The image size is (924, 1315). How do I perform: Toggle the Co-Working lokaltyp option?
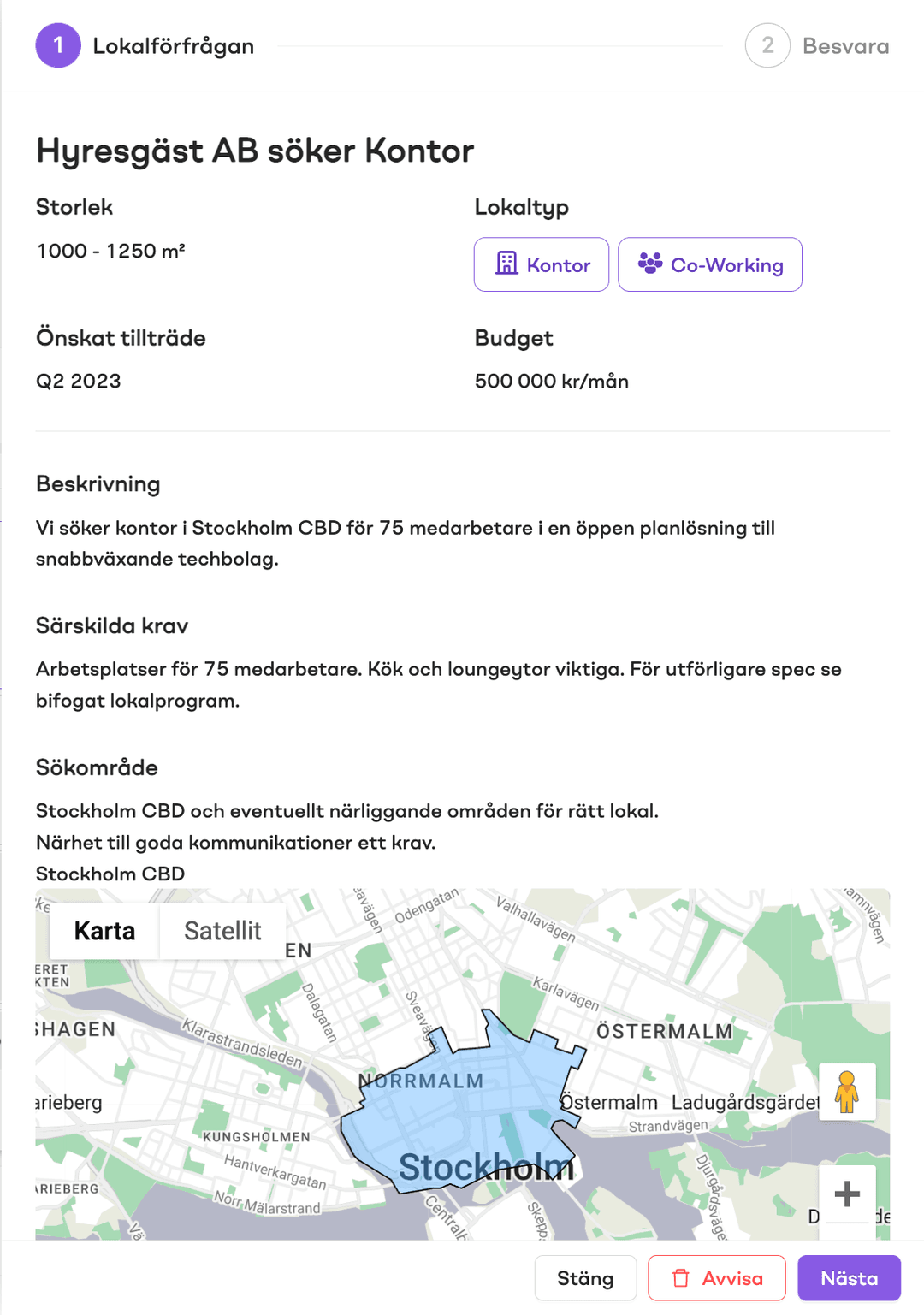710,264
